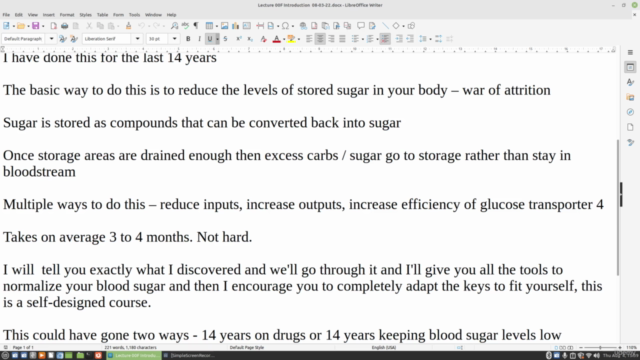Insert hyperlink globe icon
The width and height of the screenshot is (640, 360).
tap(303, 26)
